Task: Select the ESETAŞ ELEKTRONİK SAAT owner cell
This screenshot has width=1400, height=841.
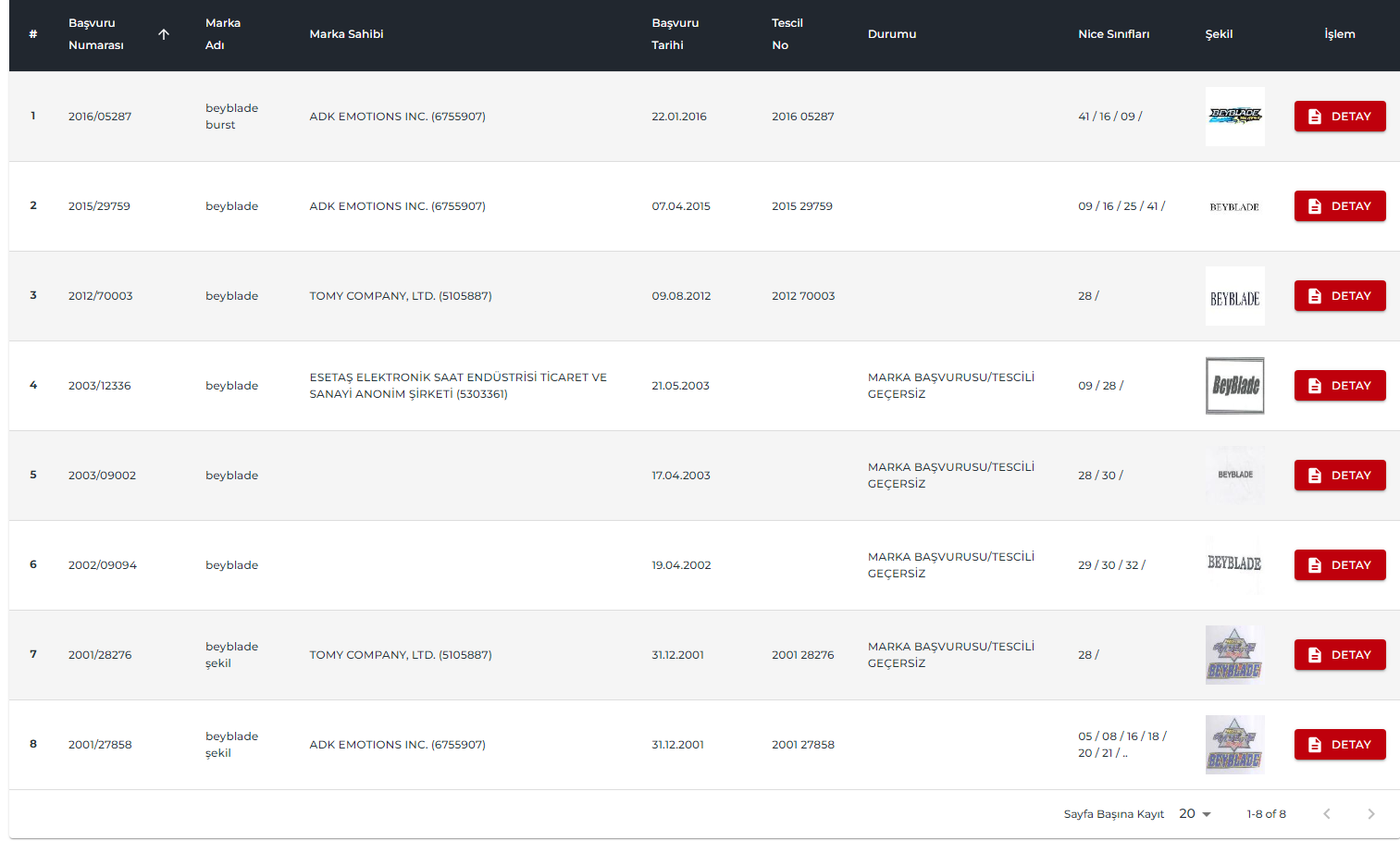Action: (x=458, y=386)
